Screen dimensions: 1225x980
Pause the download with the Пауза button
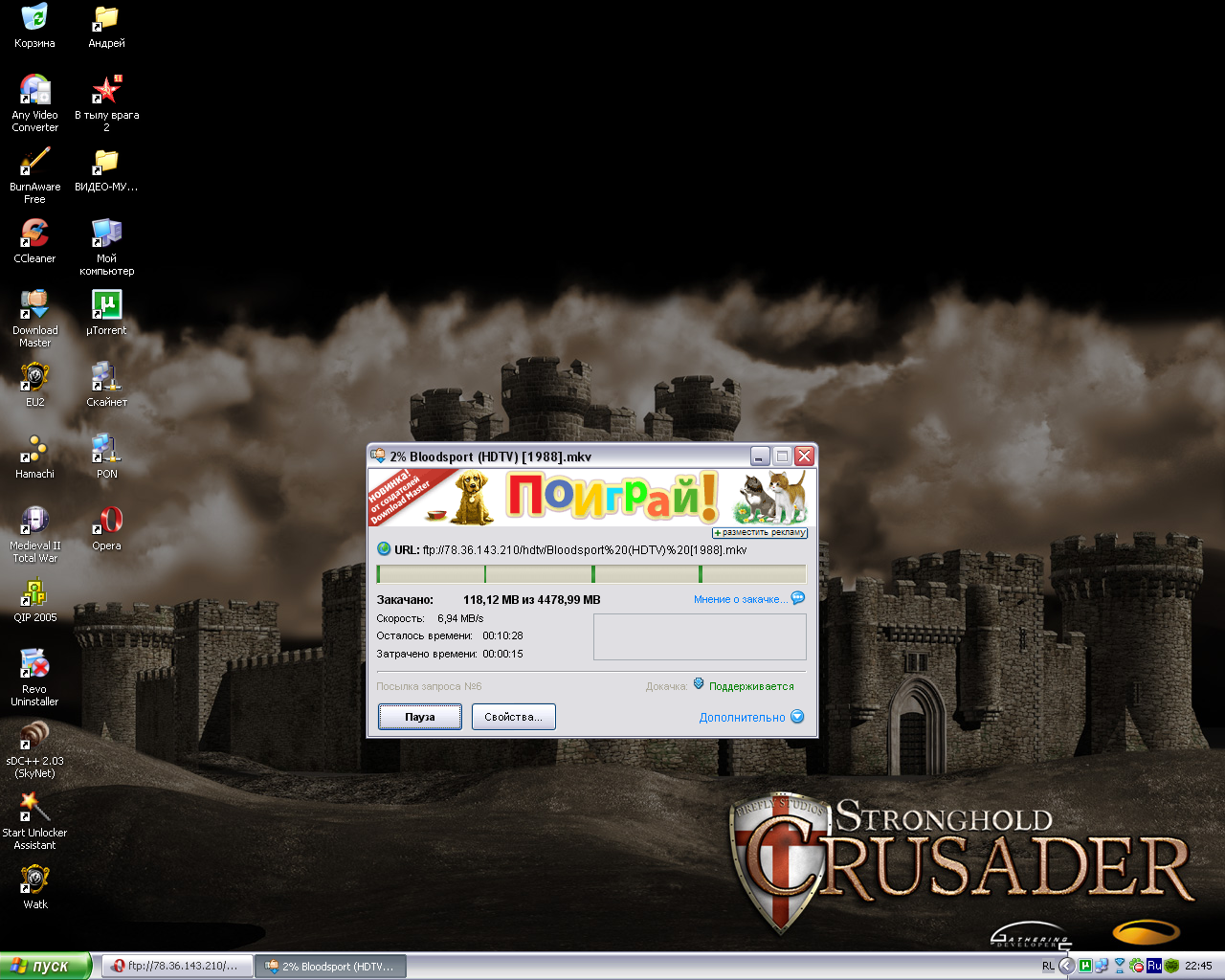[420, 717]
